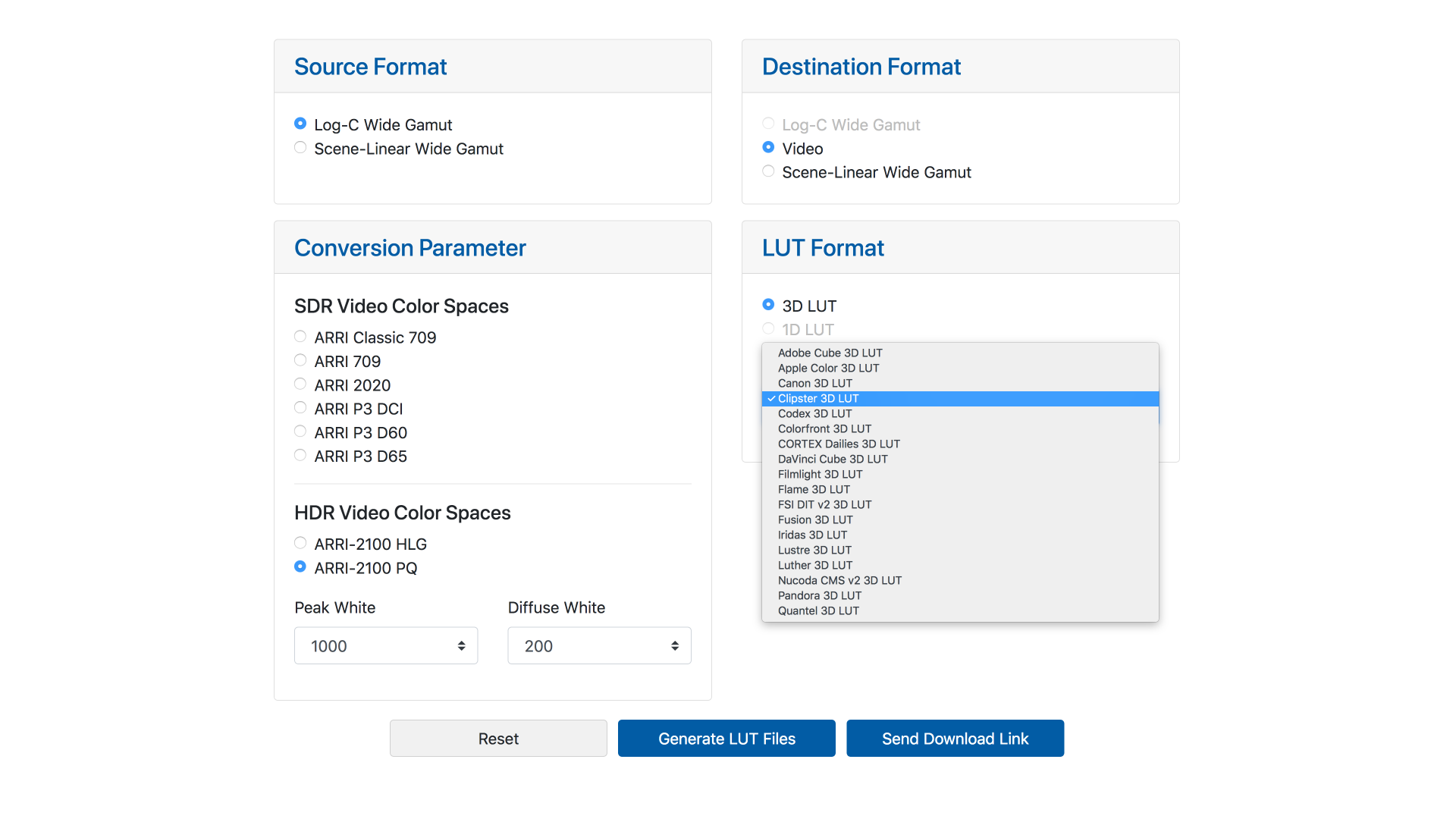Select ARRI P3 DCI color space

pos(300,408)
